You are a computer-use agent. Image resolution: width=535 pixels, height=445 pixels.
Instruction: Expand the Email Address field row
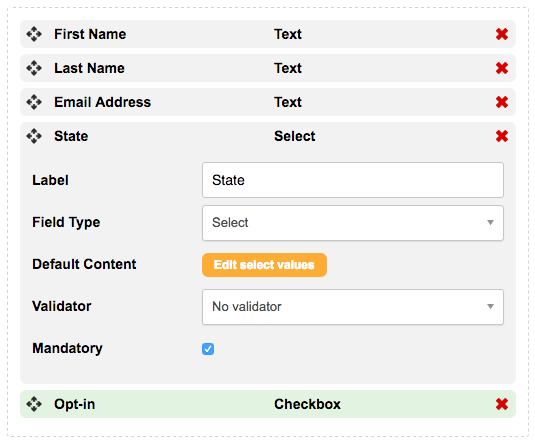click(268, 102)
